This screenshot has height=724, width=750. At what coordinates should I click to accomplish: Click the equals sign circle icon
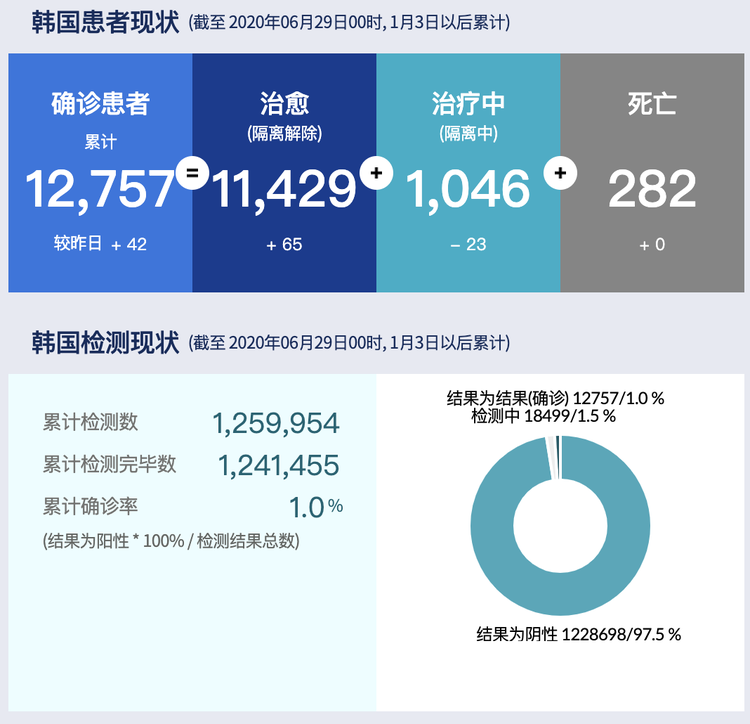pyautogui.click(x=192, y=173)
